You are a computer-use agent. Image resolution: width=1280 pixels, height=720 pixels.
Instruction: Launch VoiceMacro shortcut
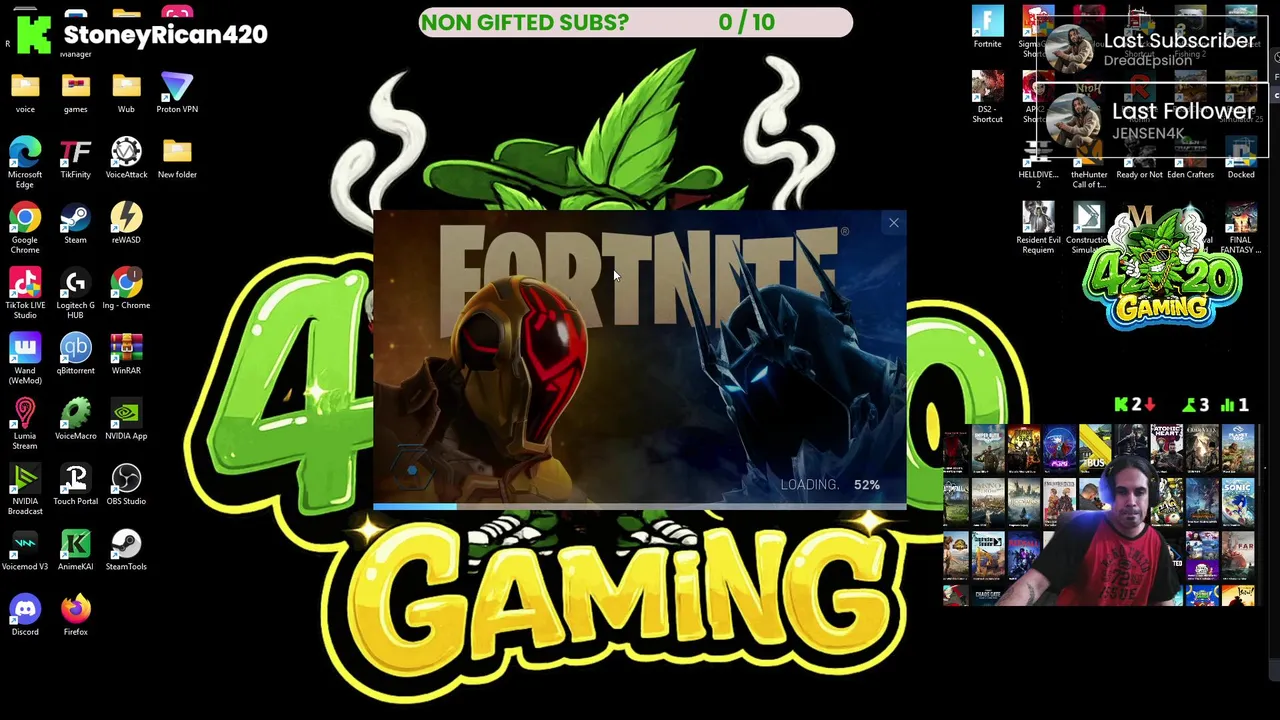pos(75,420)
